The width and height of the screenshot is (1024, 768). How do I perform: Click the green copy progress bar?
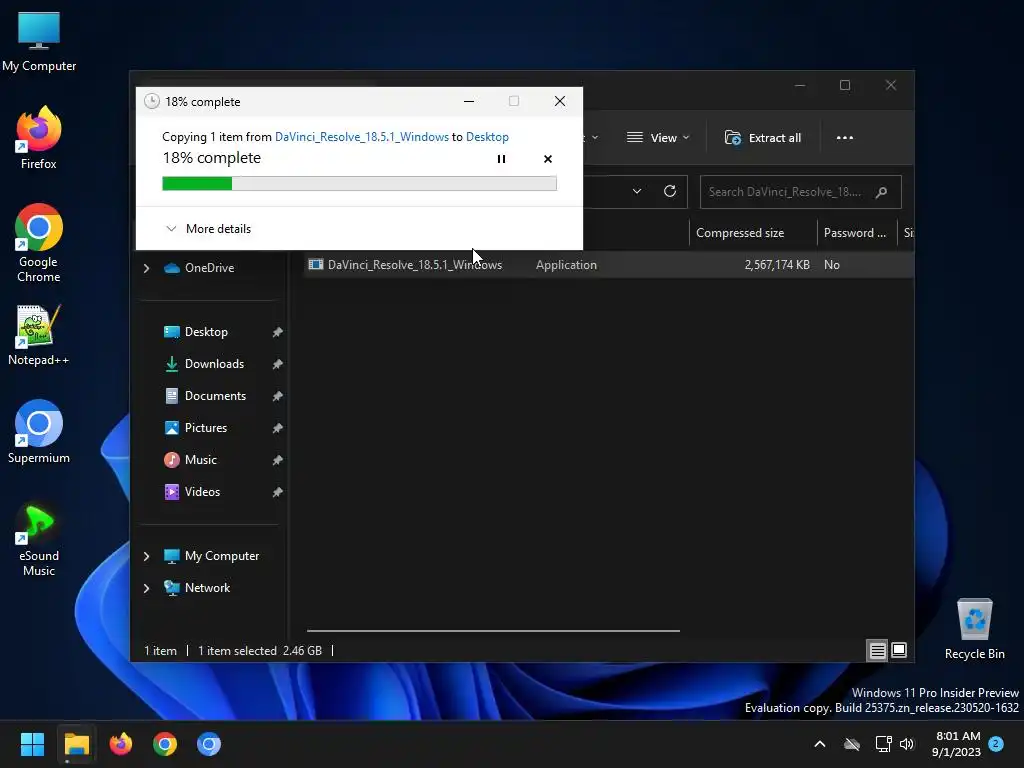[x=359, y=184]
